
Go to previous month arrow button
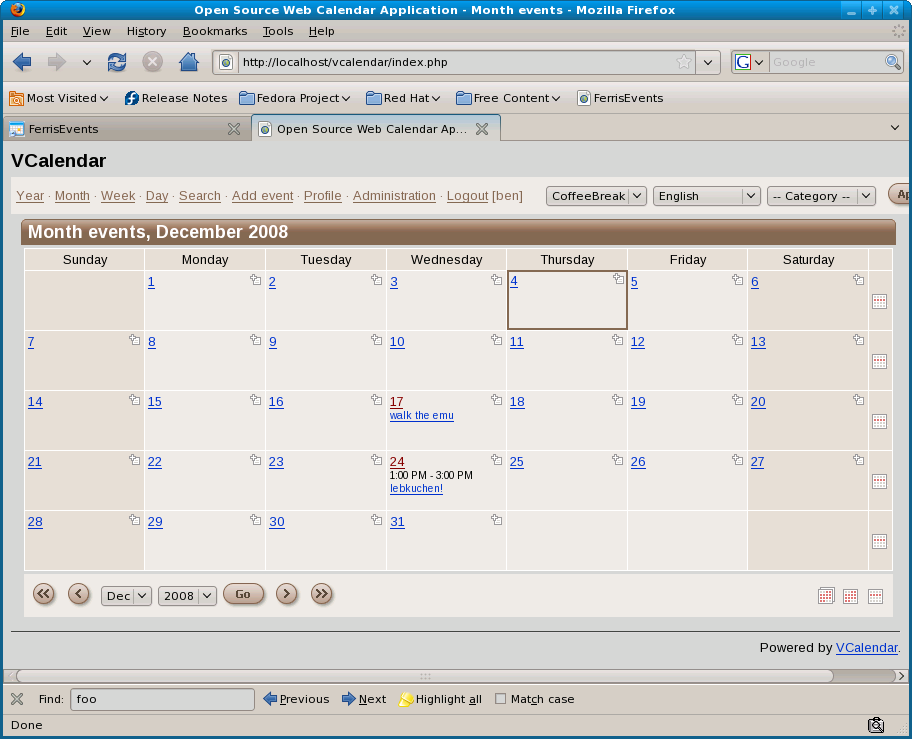(x=79, y=594)
